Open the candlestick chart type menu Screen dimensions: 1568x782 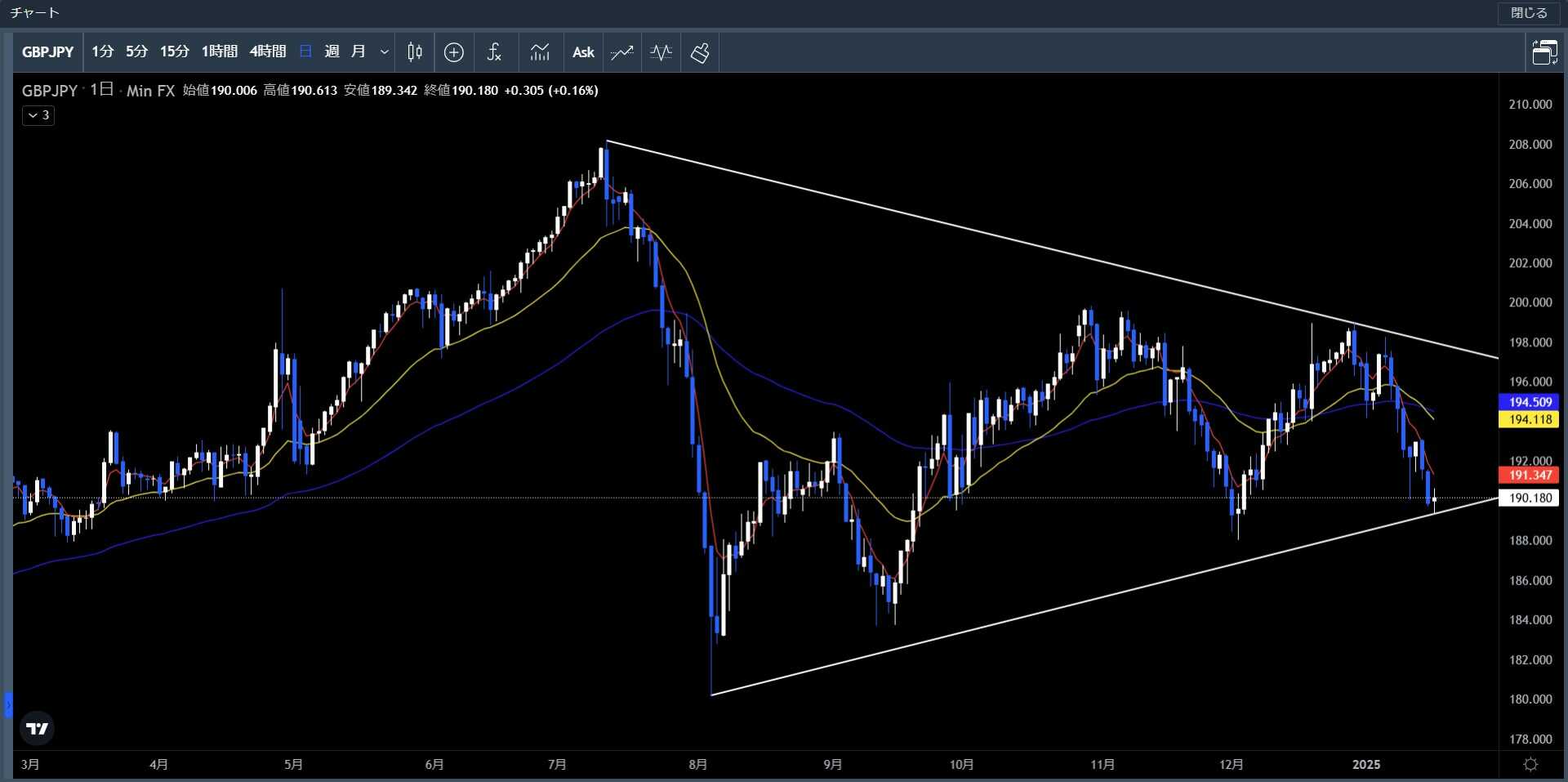(415, 52)
